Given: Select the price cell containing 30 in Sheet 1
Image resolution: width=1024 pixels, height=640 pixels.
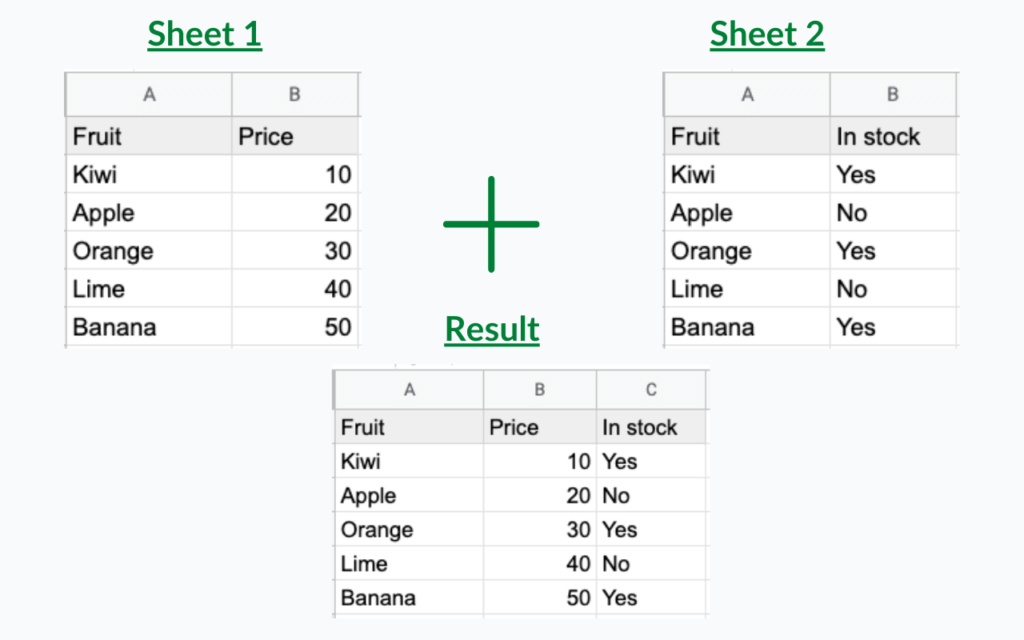Looking at the screenshot, I should (x=295, y=250).
